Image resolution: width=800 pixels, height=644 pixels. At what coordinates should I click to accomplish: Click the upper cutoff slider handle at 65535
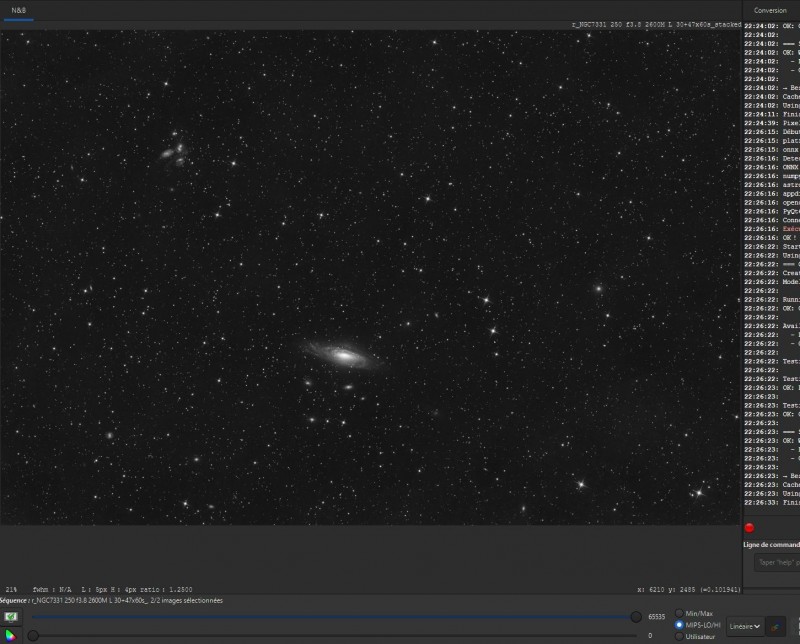click(636, 617)
